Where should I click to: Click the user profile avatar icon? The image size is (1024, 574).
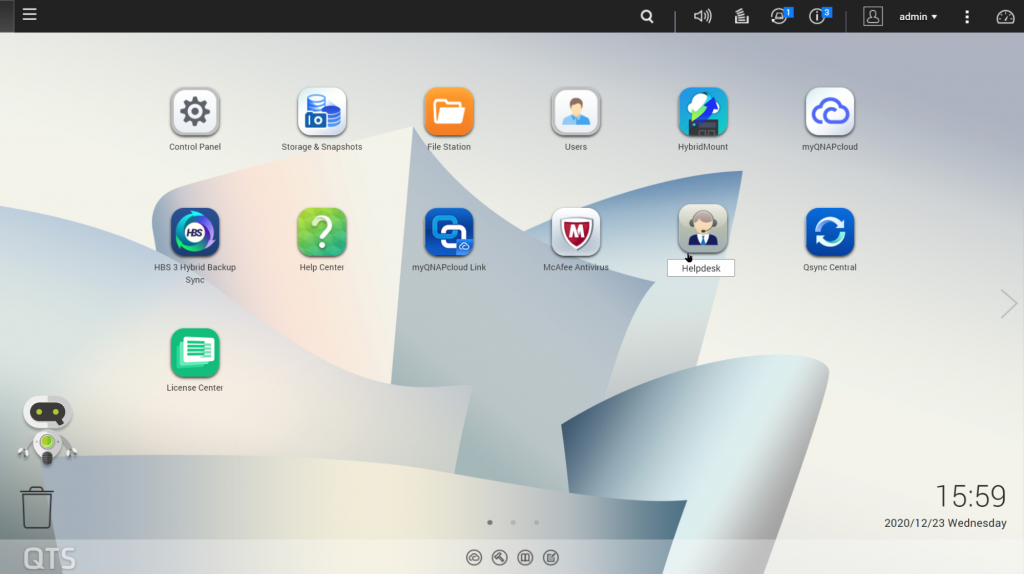pyautogui.click(x=872, y=16)
